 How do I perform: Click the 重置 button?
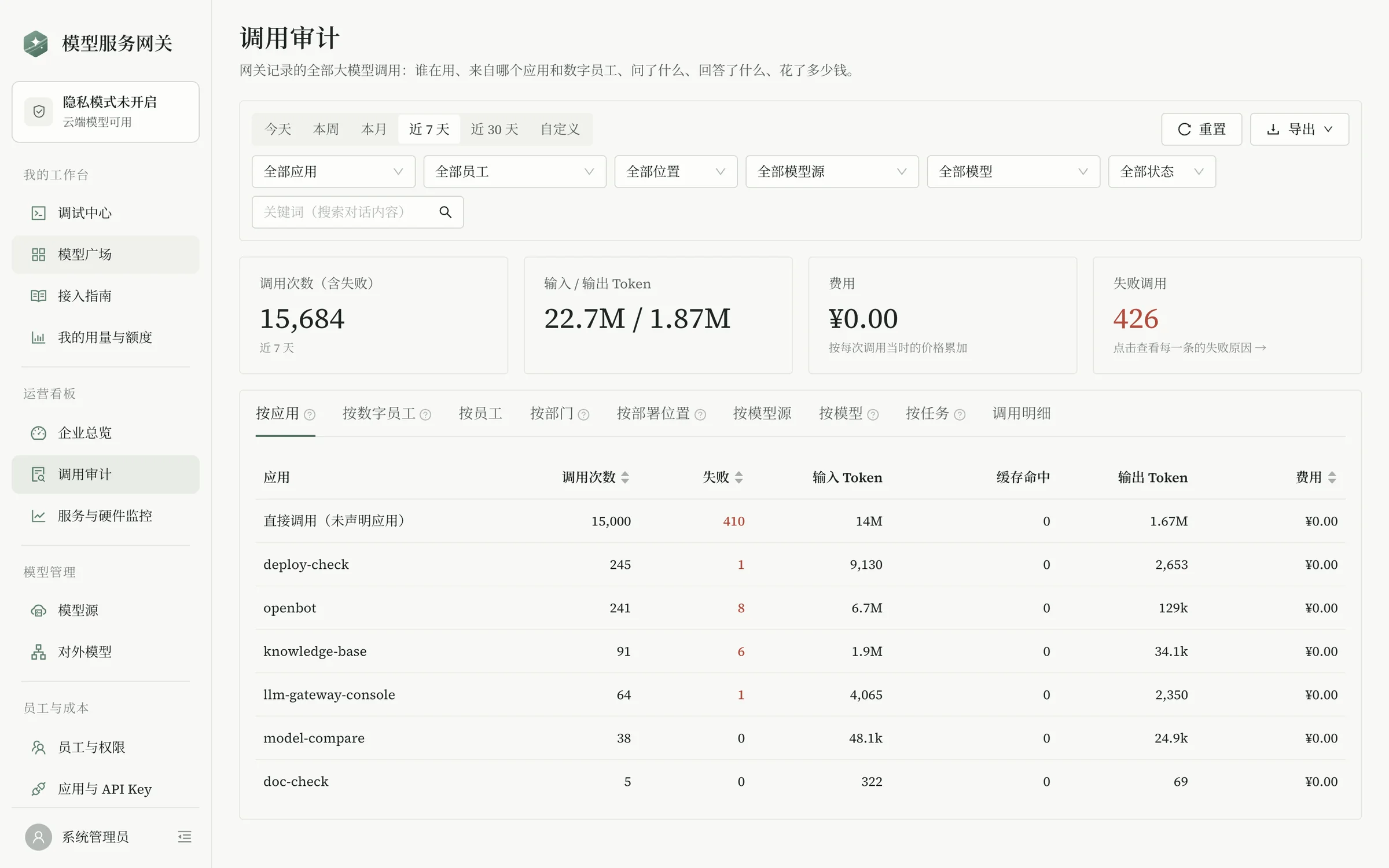[1201, 129]
